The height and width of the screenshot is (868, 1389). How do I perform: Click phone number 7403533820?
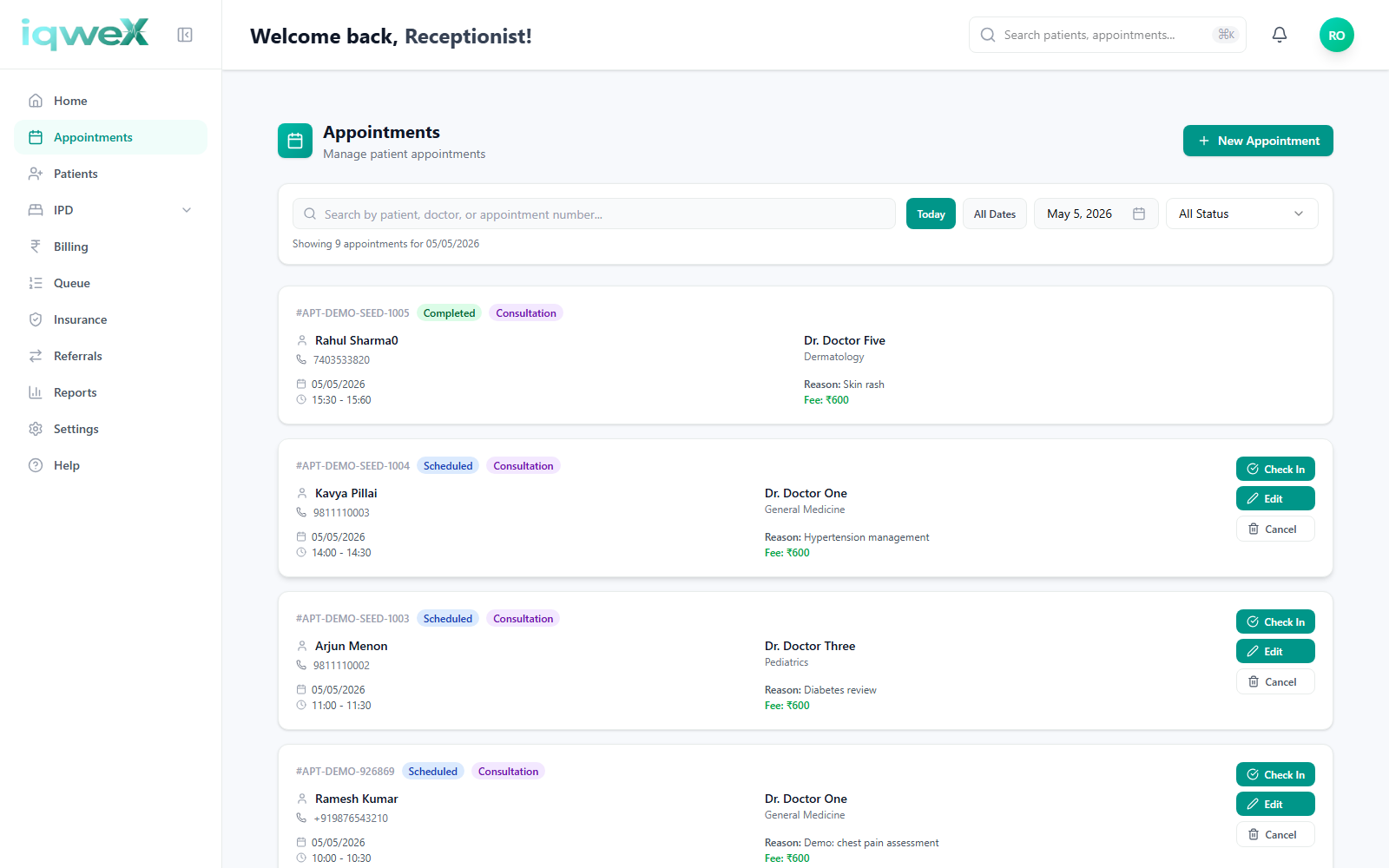[341, 359]
